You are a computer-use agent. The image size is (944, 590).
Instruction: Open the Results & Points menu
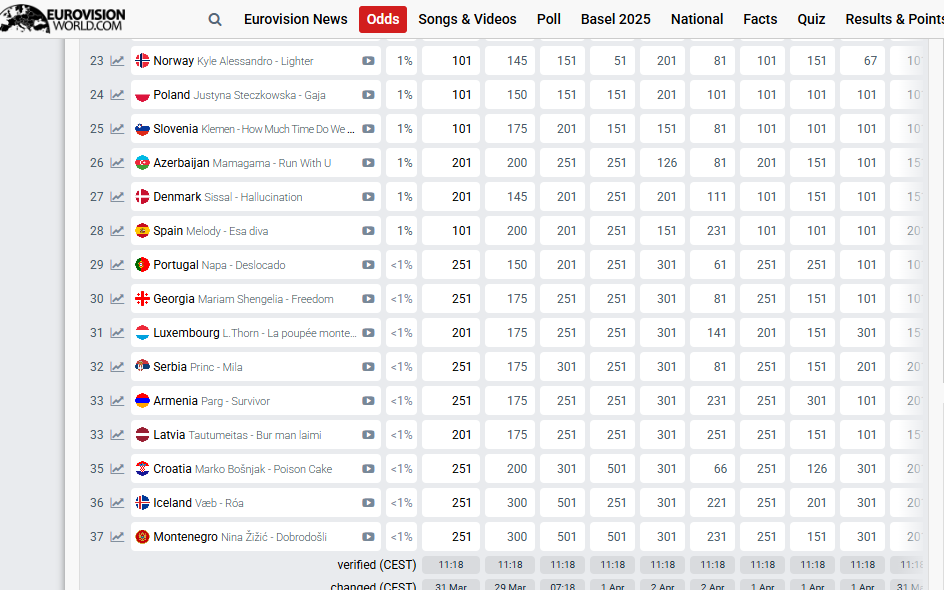(895, 19)
